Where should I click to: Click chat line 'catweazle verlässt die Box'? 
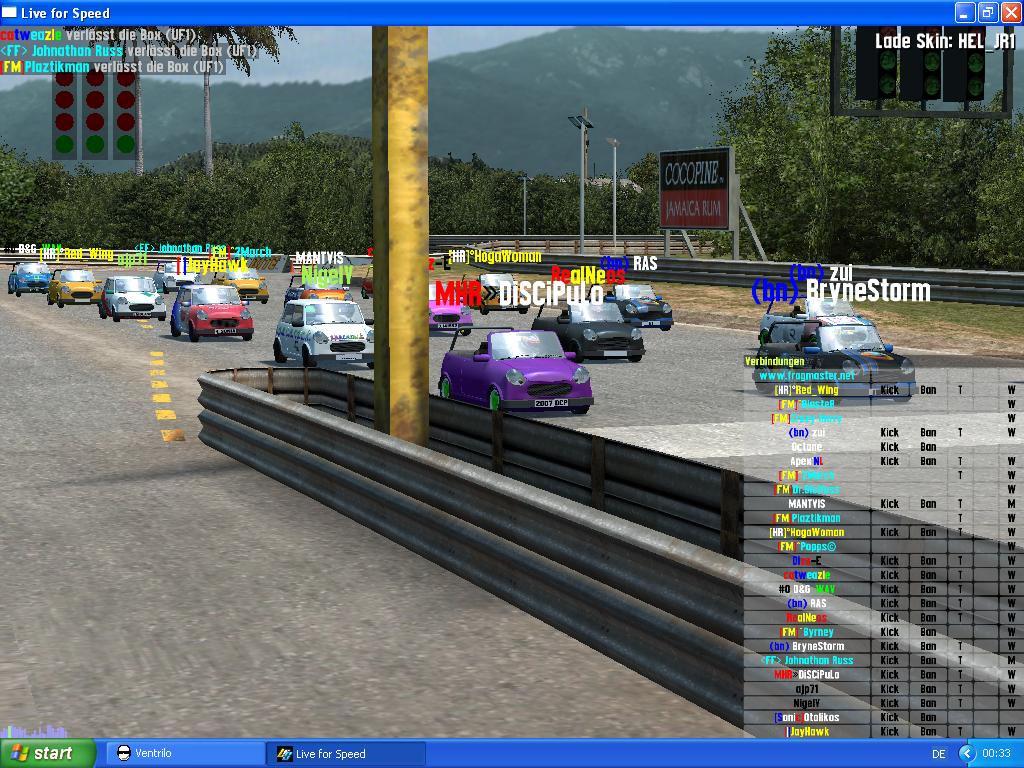coord(100,35)
